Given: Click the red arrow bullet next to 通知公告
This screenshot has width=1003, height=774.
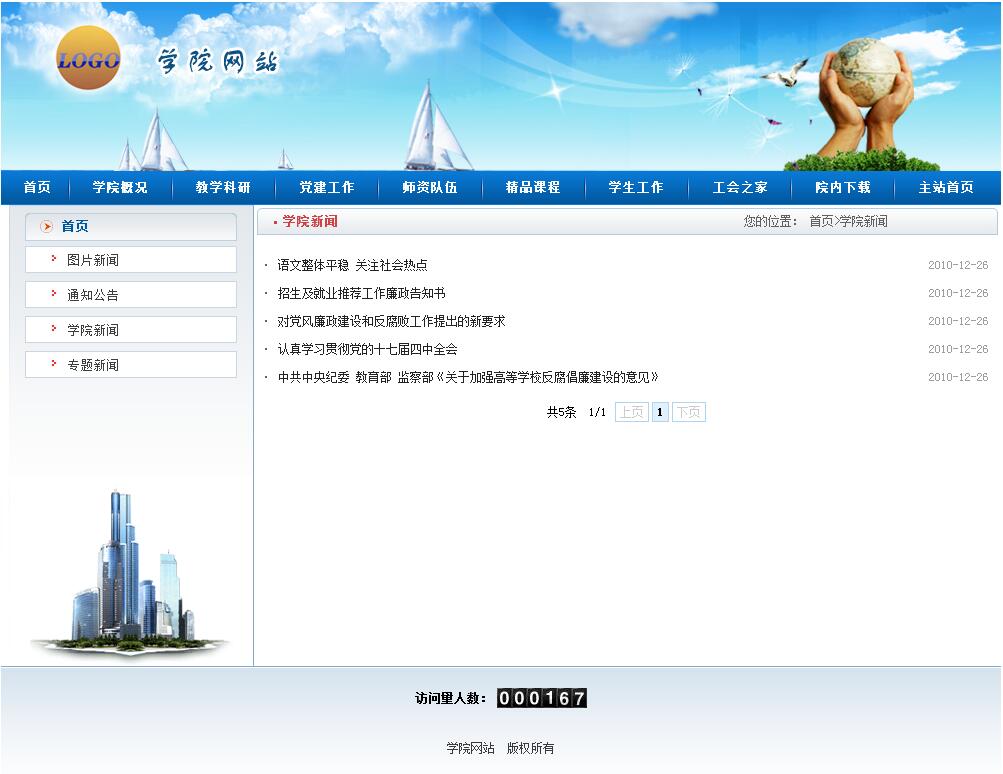Looking at the screenshot, I should click(54, 294).
